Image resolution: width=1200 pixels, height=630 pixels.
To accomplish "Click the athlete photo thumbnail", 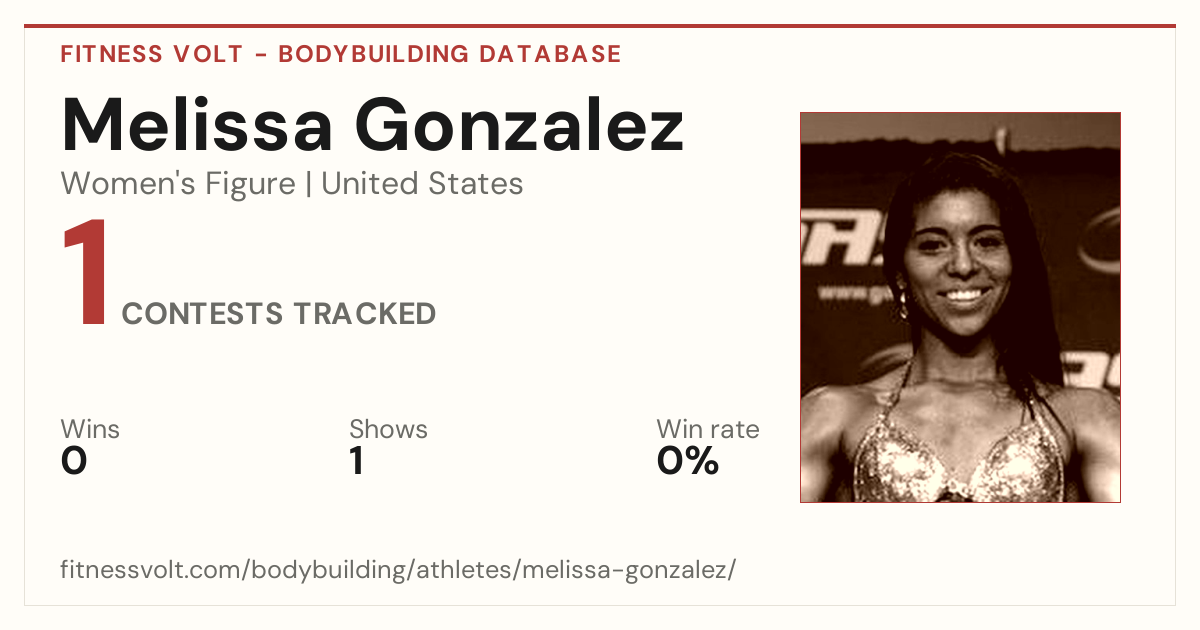I will tap(960, 307).
